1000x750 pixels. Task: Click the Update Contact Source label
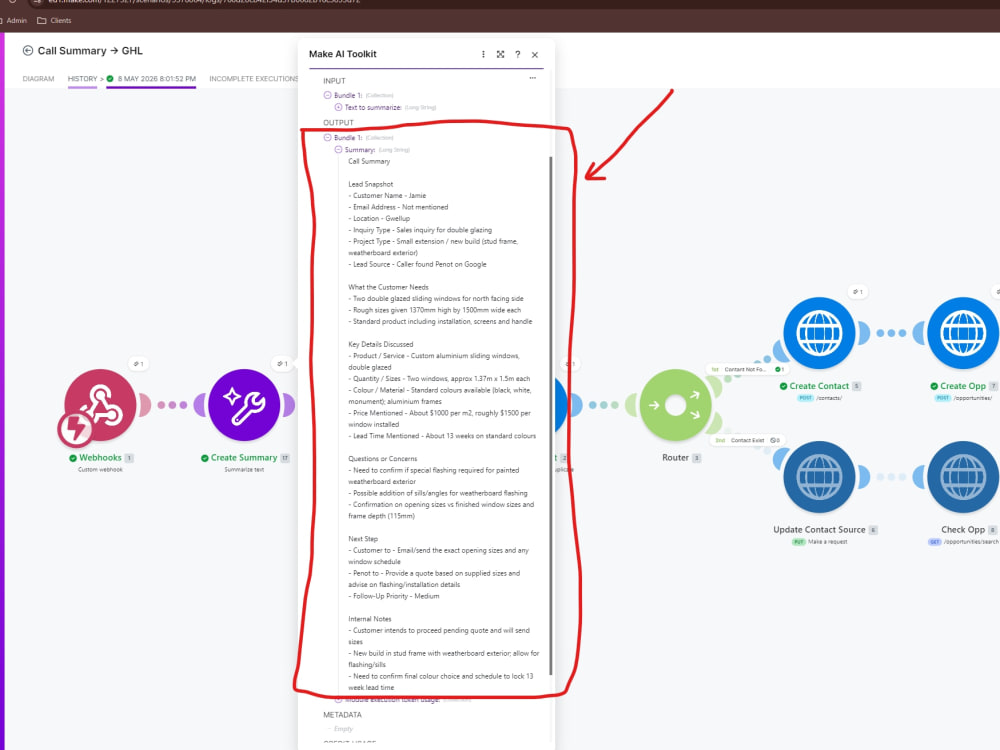point(819,529)
